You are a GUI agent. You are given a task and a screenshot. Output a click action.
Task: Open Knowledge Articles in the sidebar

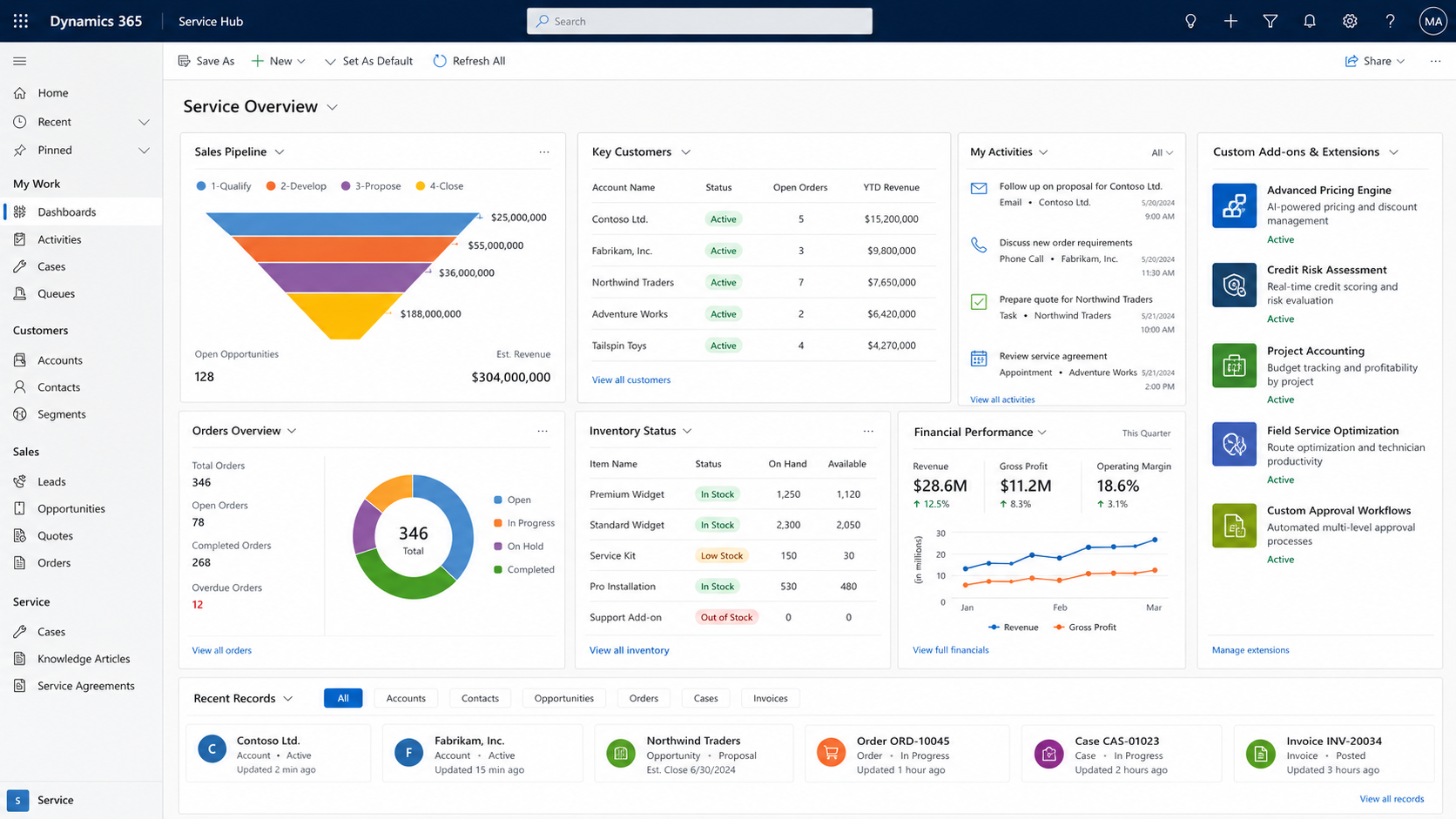click(x=84, y=659)
